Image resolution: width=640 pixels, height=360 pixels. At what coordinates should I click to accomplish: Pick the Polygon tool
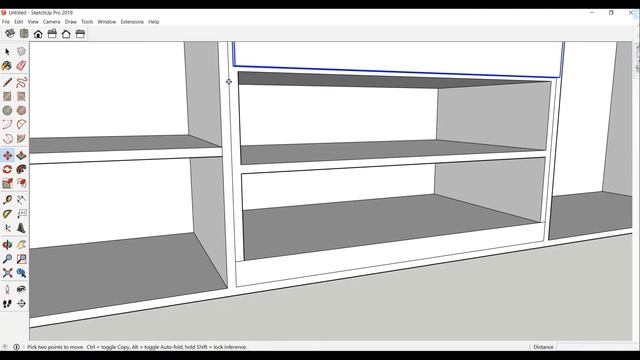(x=21, y=110)
